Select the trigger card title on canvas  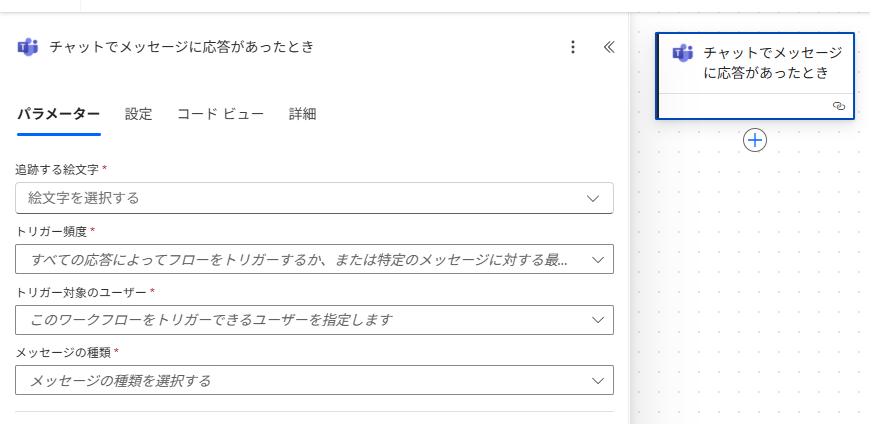click(772, 62)
